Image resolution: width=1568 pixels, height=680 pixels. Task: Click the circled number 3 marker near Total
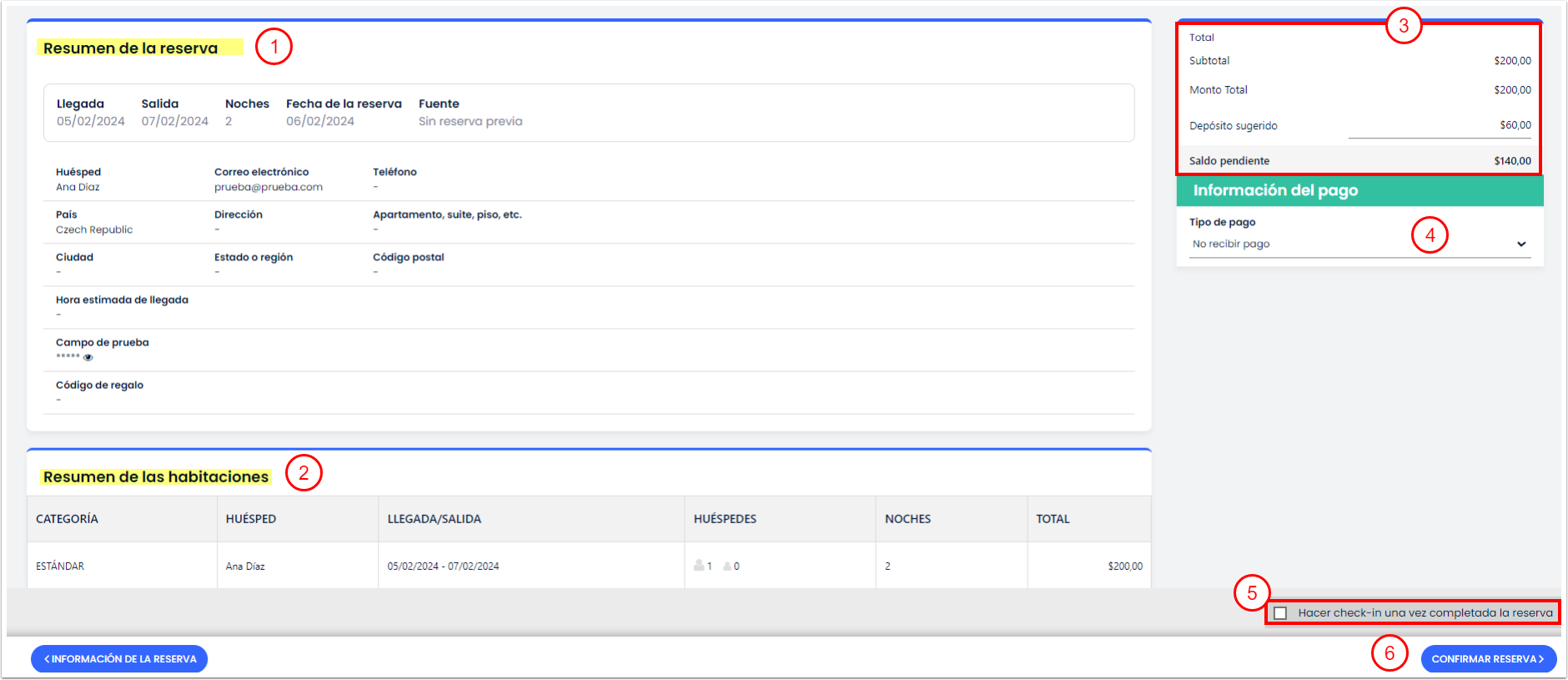coord(1403,26)
